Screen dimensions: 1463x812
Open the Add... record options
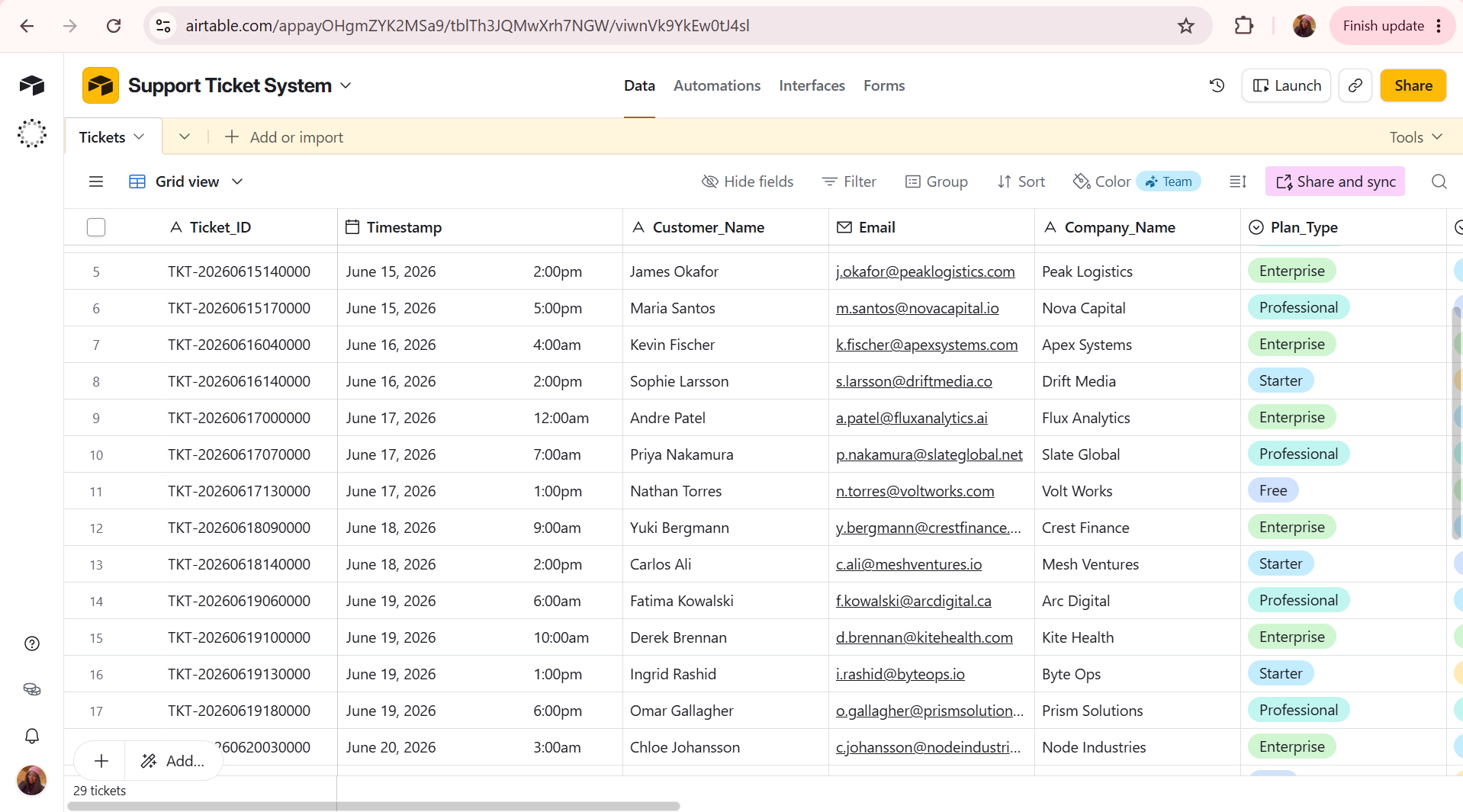pos(173,761)
